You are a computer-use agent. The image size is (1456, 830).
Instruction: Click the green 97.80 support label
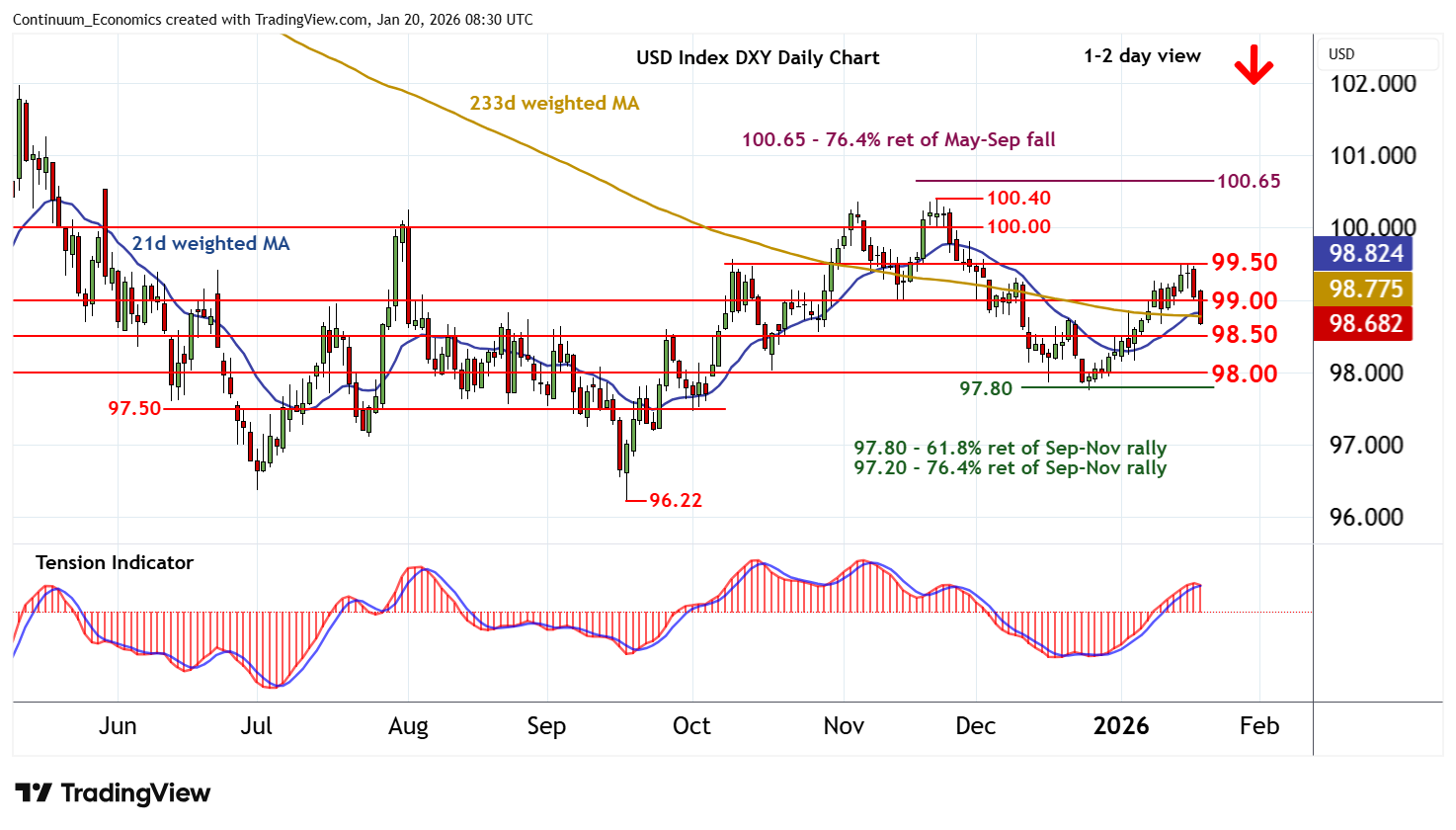(x=986, y=388)
